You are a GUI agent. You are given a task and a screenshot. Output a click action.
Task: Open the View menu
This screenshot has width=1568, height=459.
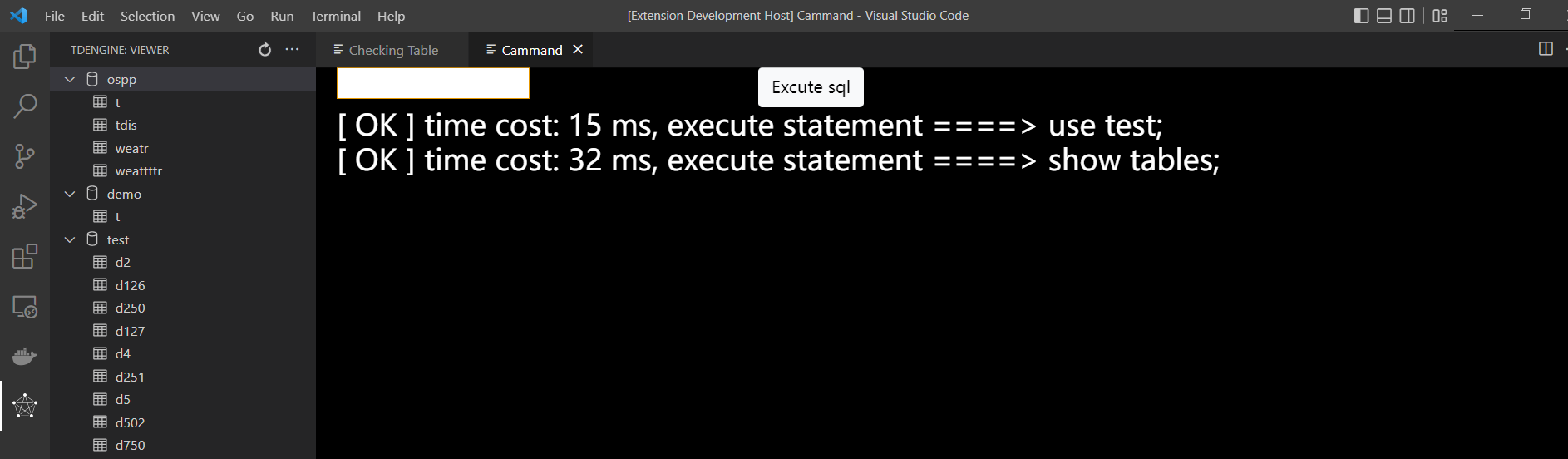click(x=205, y=16)
